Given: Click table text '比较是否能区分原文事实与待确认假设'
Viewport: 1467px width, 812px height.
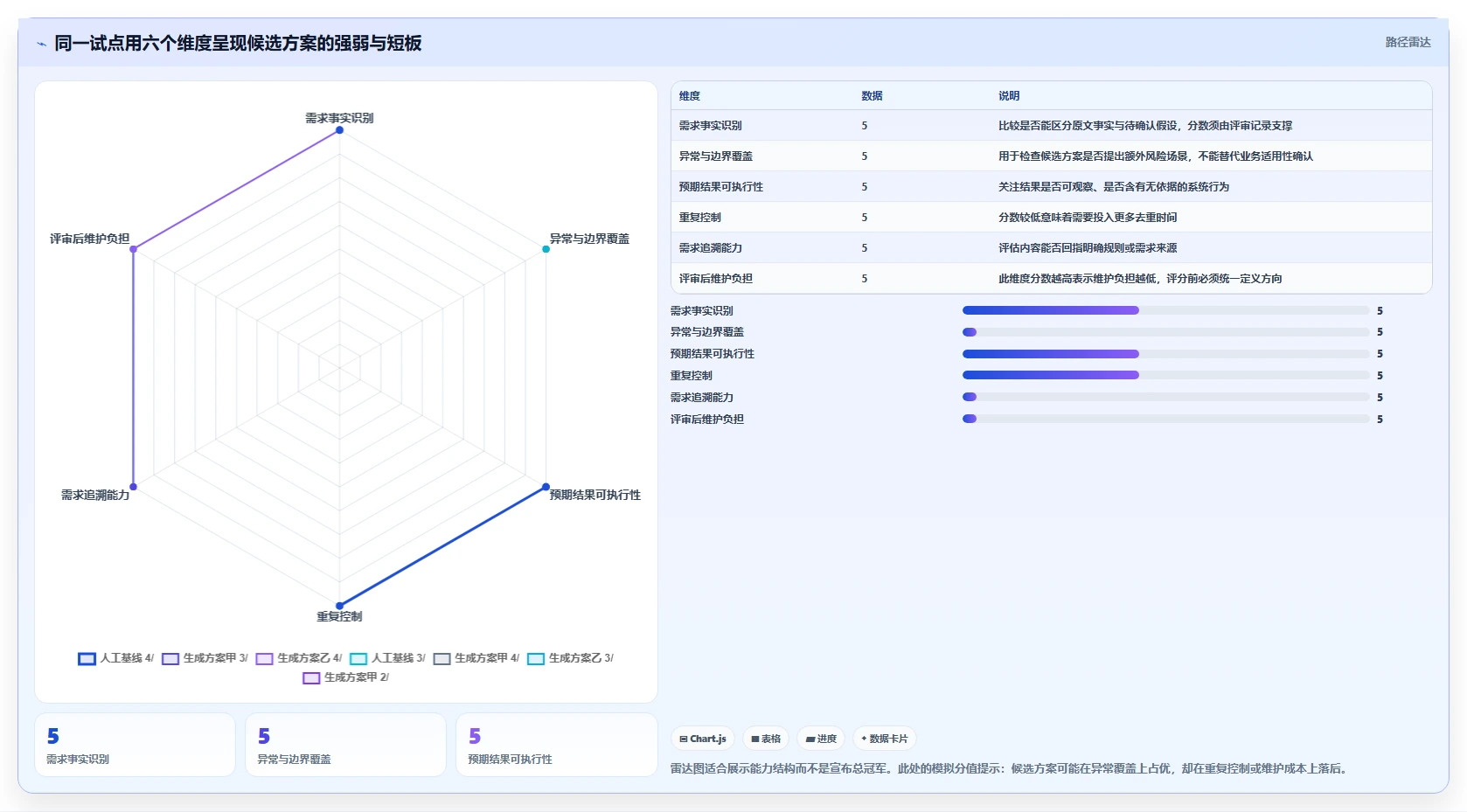Looking at the screenshot, I should [1088, 126].
